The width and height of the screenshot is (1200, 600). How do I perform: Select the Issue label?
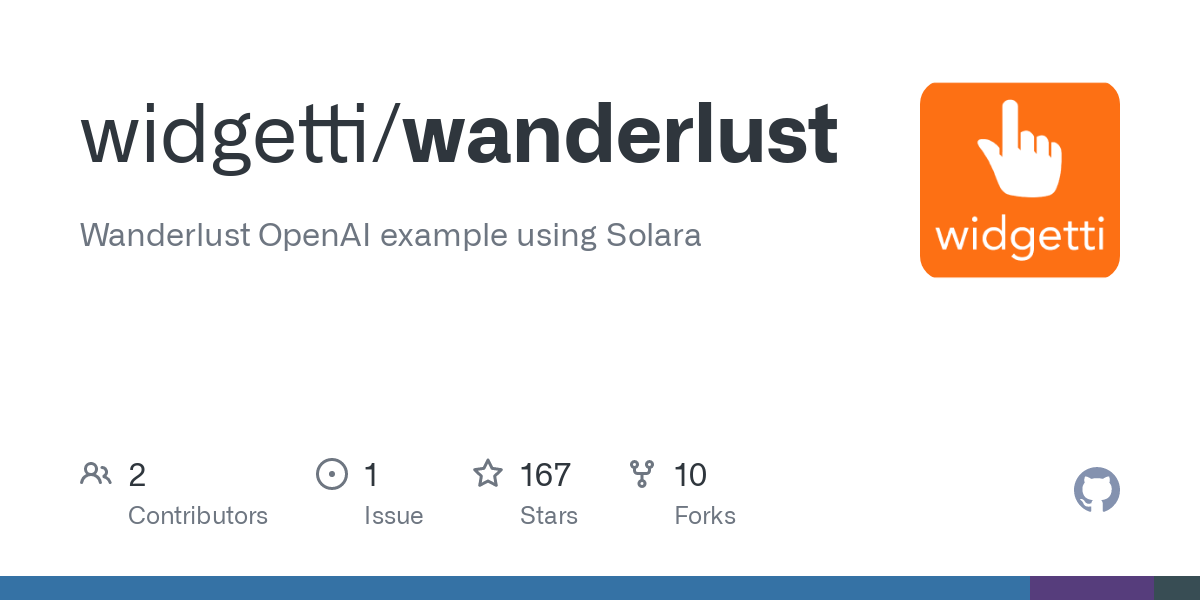point(393,516)
